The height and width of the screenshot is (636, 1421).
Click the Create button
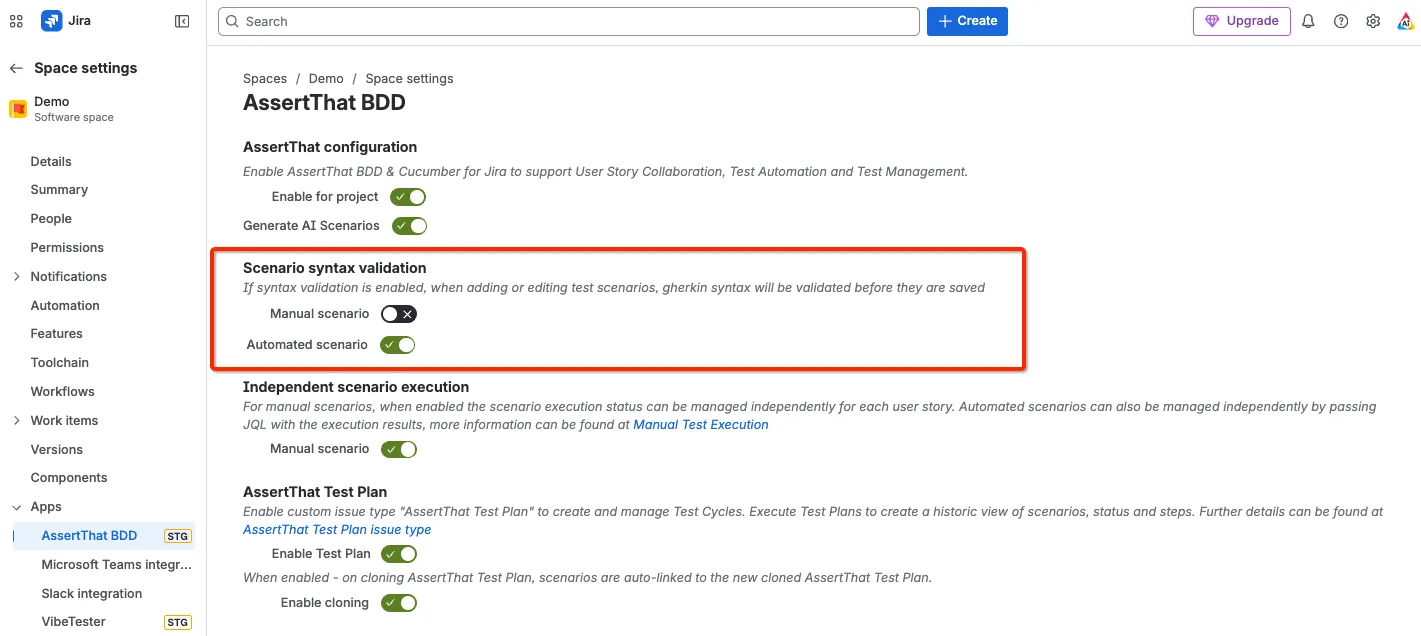[967, 21]
